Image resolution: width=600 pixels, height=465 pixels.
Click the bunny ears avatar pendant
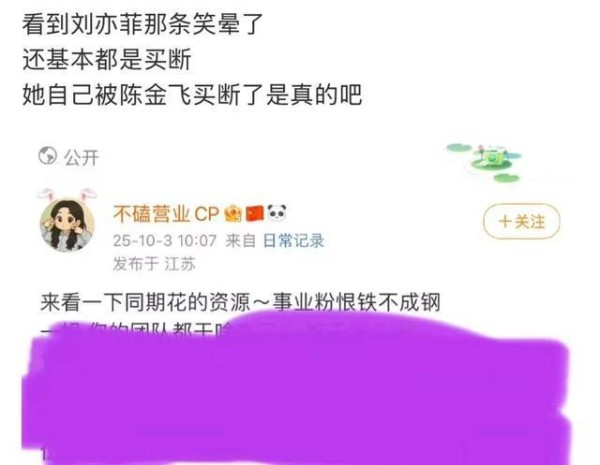point(67,195)
